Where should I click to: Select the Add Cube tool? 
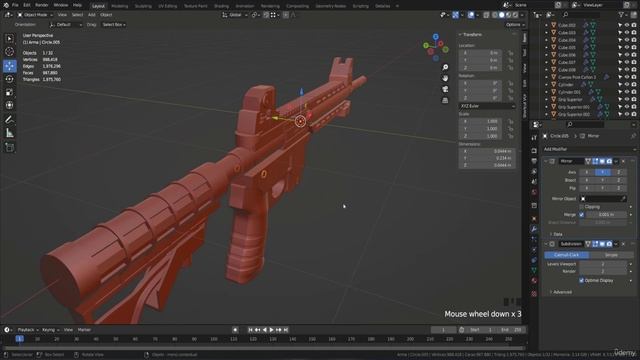9,147
